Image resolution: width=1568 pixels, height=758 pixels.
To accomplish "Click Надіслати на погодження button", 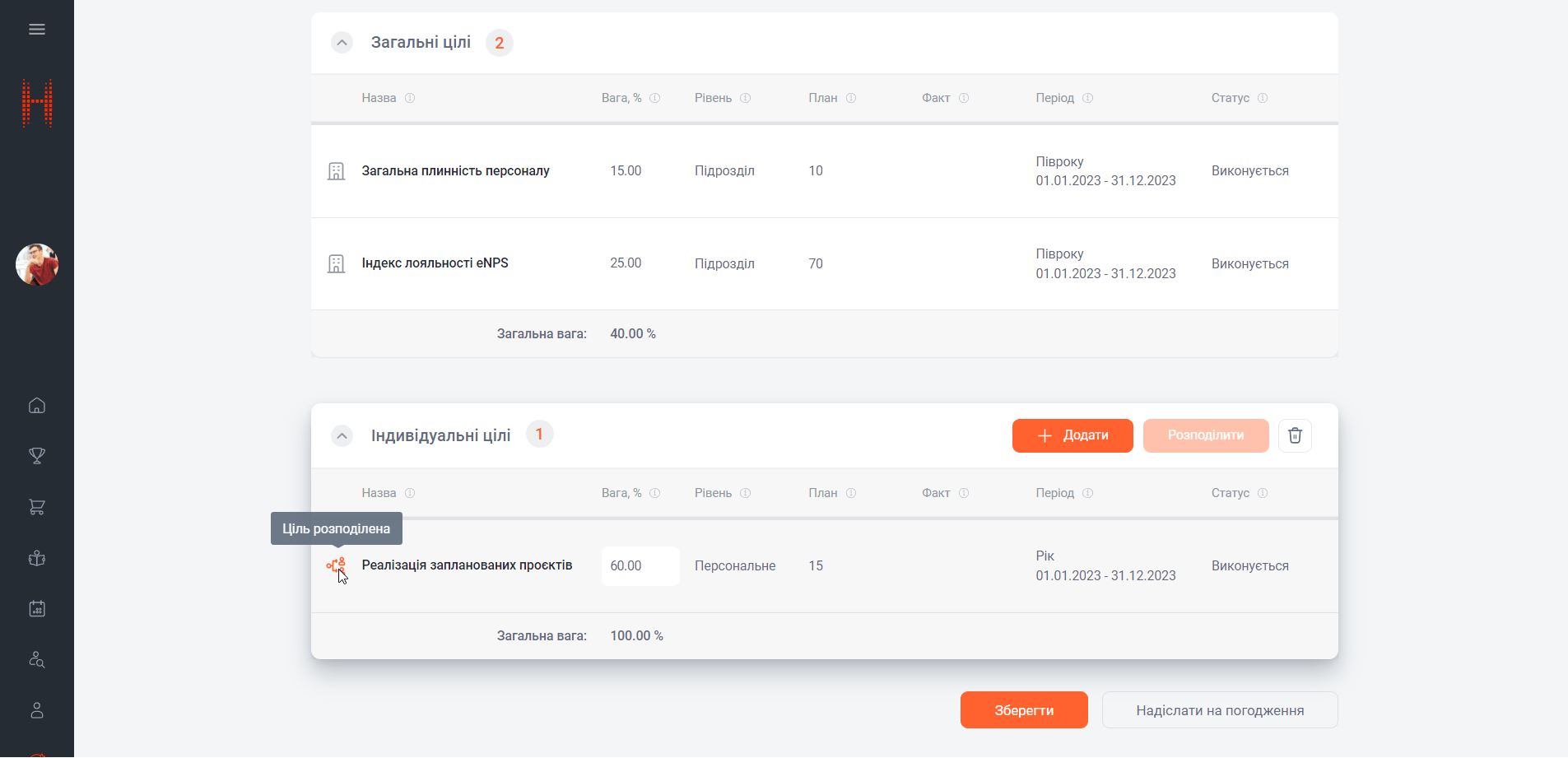I will [1219, 710].
